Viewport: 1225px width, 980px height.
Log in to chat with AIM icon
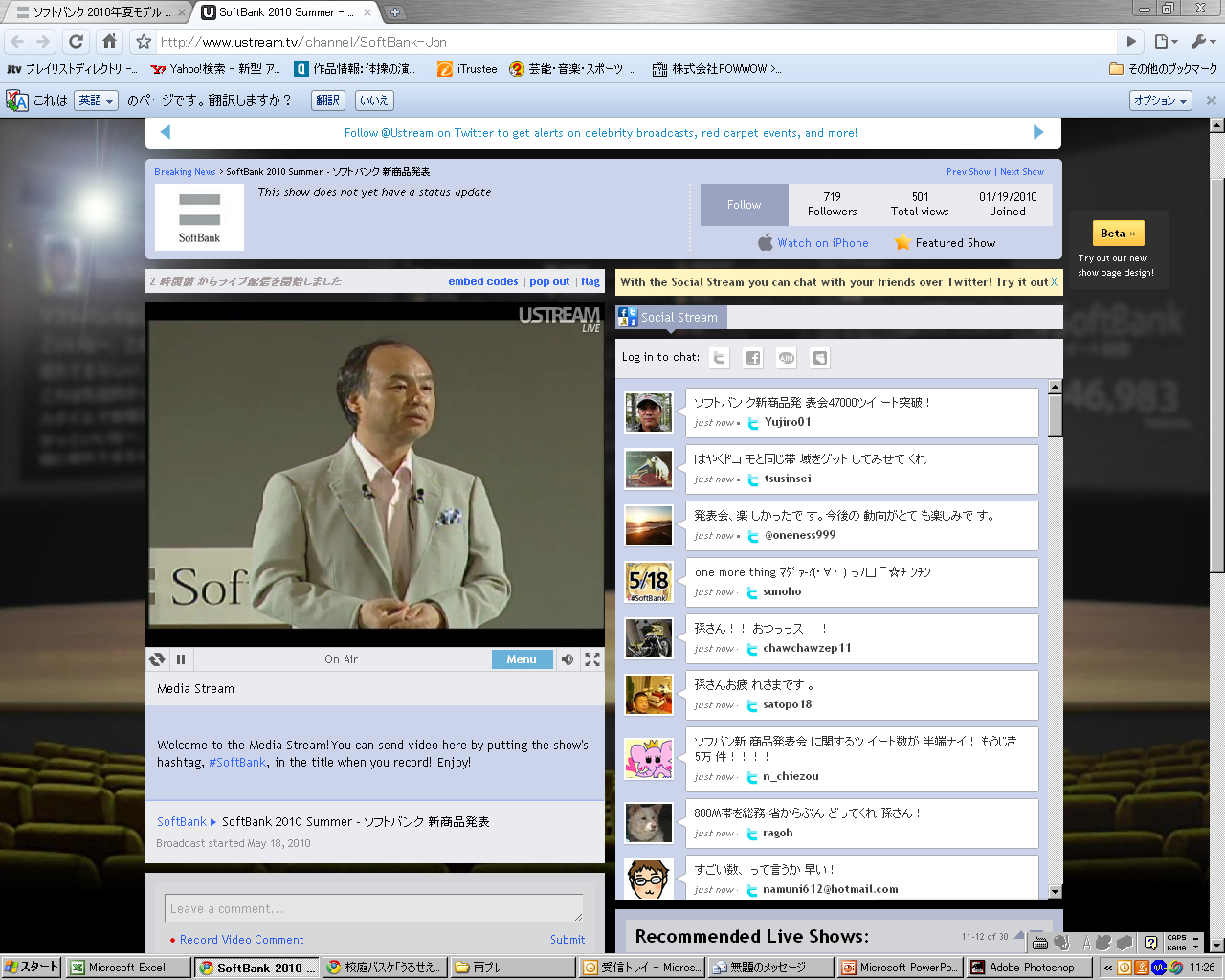pos(787,358)
